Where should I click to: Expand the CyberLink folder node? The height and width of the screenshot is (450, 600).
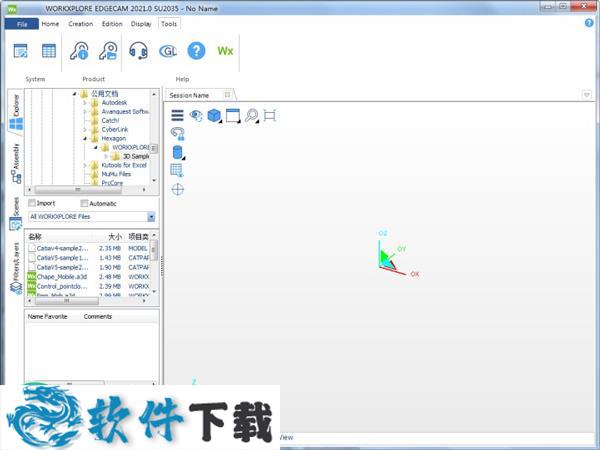(x=85, y=129)
